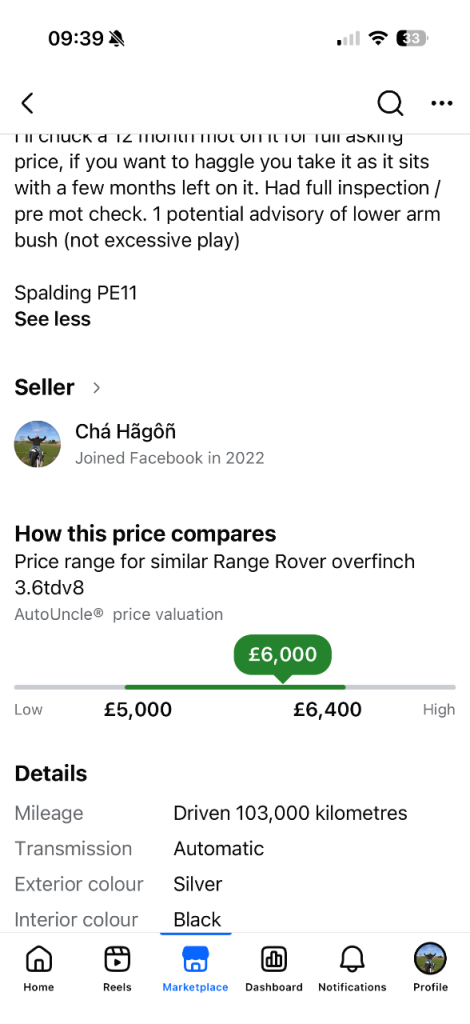Tap the back arrow icon
Image resolution: width=470 pixels, height=1024 pixels.
(x=27, y=103)
